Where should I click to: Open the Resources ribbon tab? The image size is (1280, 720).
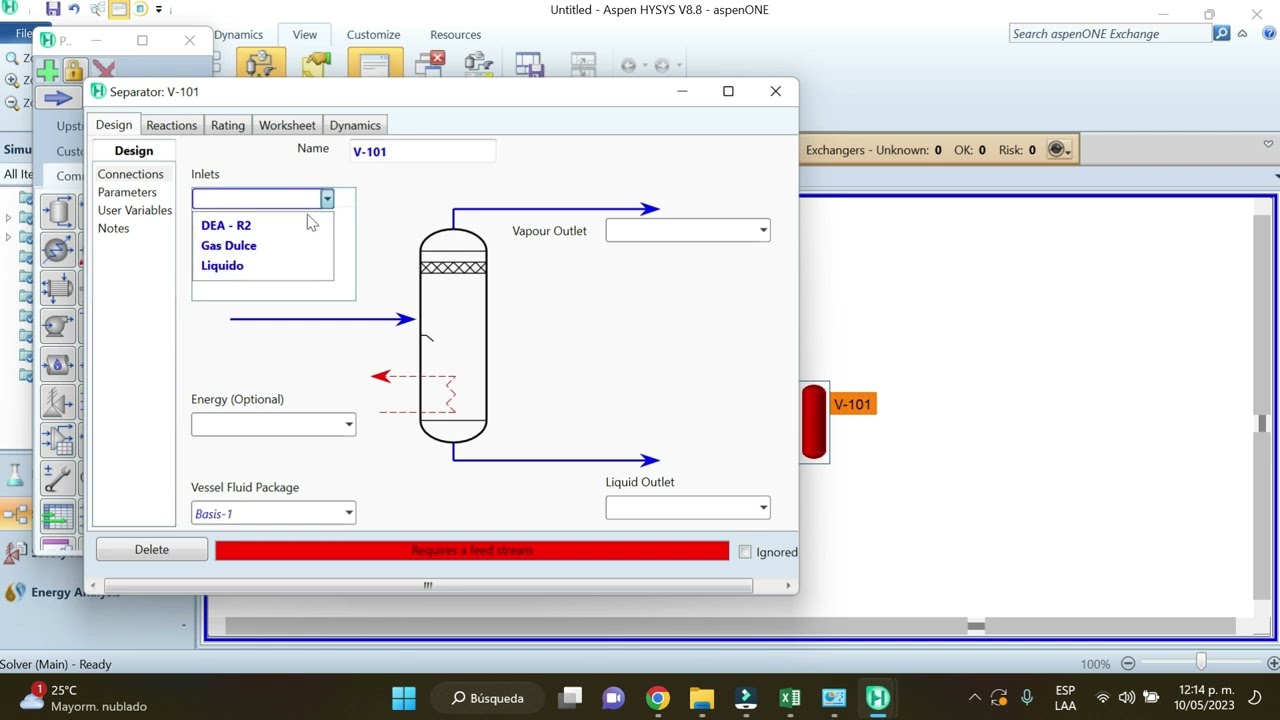click(455, 34)
